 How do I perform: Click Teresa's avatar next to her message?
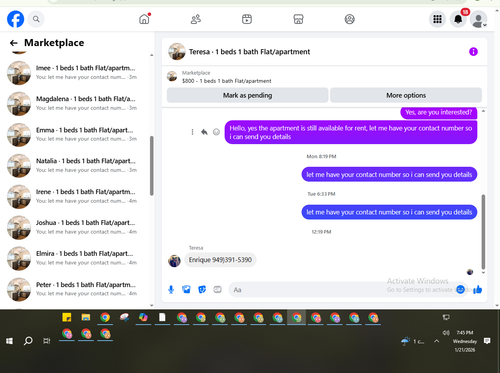[x=174, y=261]
